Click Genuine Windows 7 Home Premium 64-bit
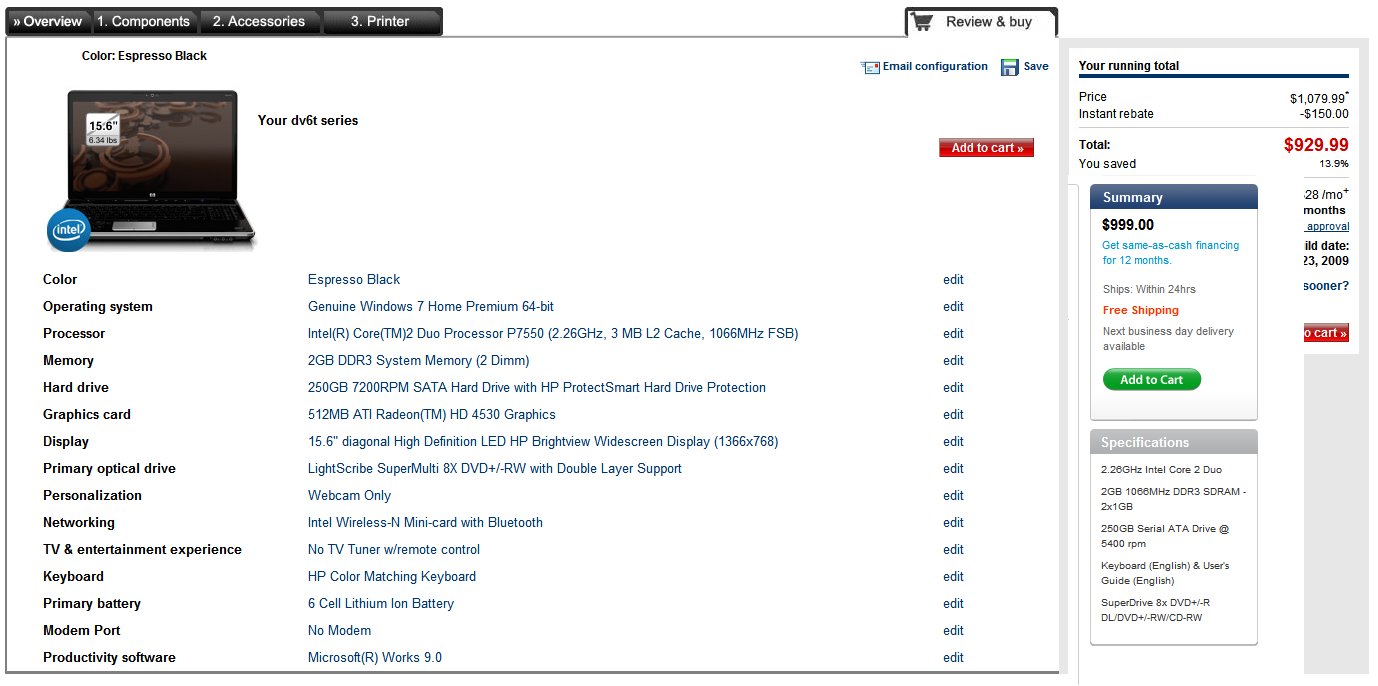 point(431,307)
